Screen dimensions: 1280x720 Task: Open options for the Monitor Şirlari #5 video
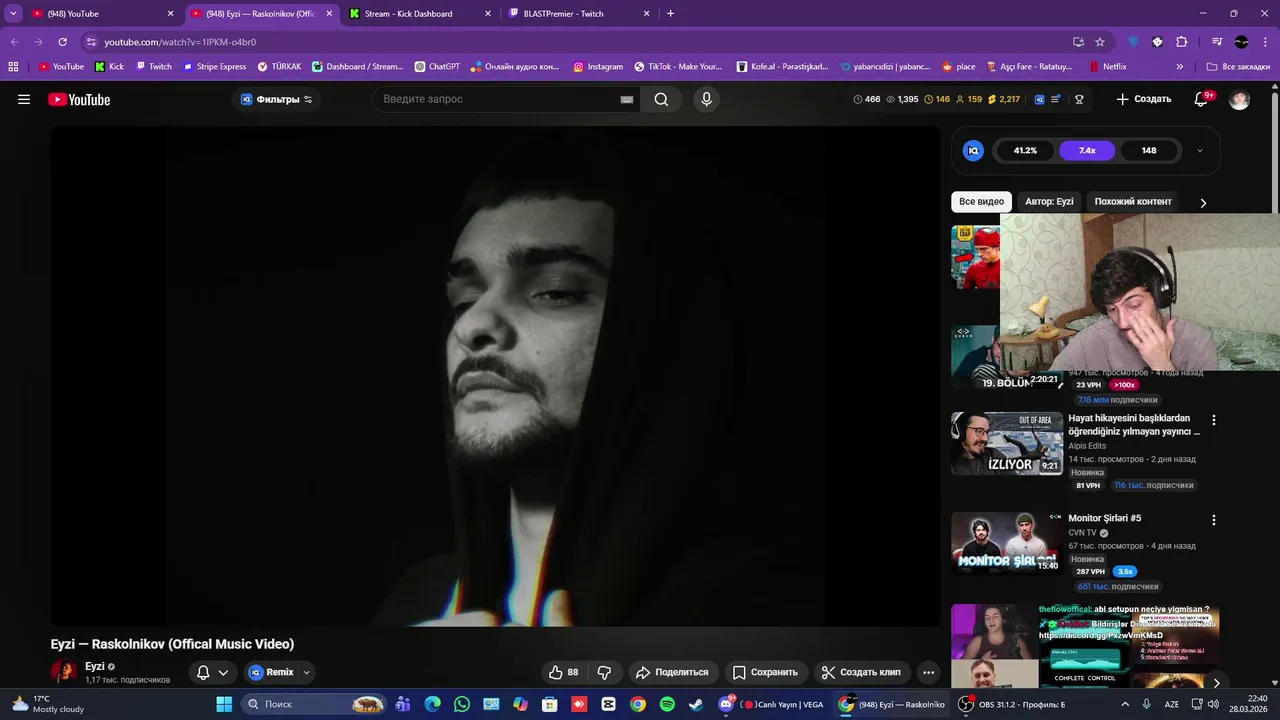coord(1214,520)
